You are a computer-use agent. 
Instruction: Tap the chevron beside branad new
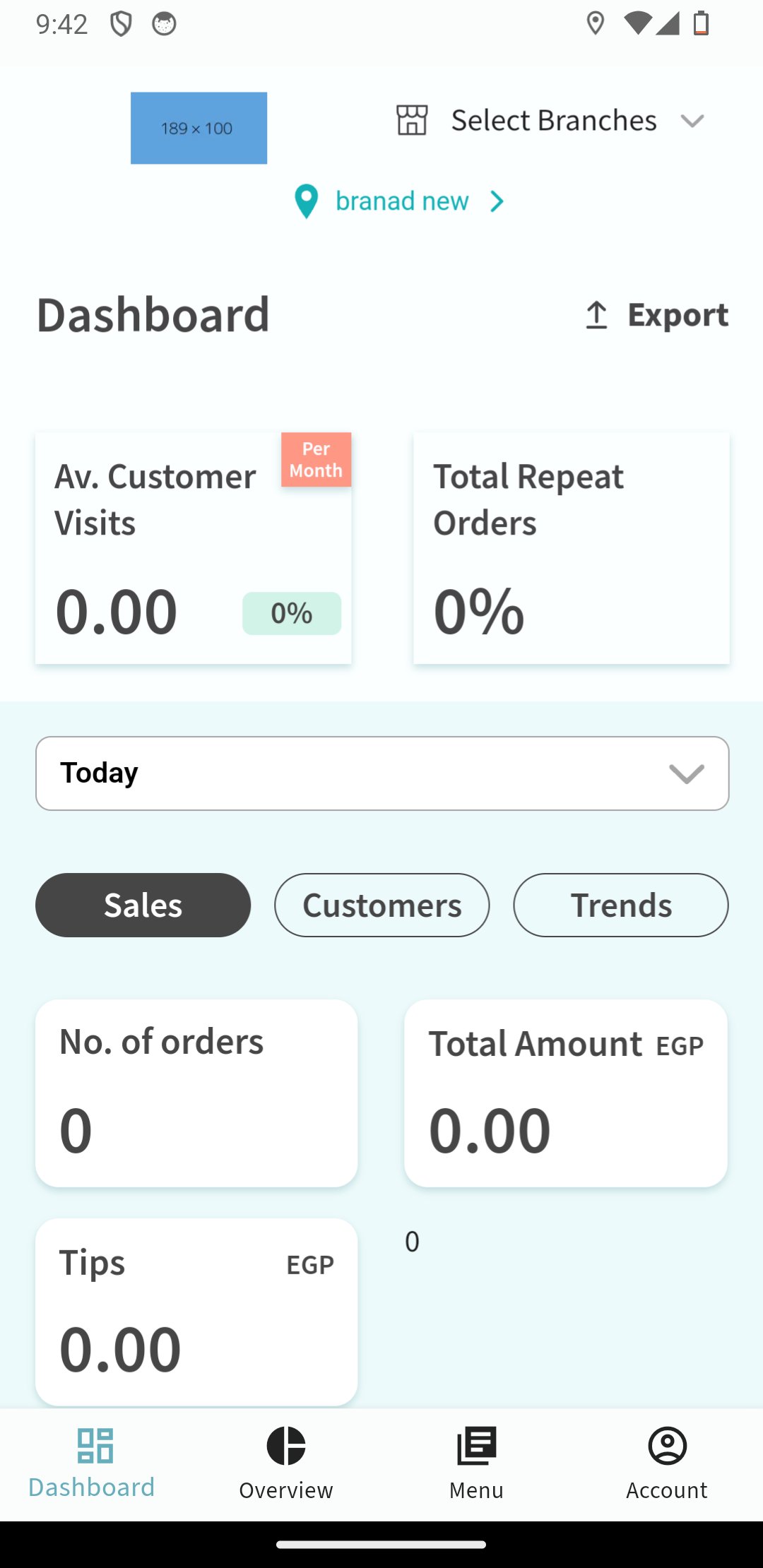tap(498, 201)
